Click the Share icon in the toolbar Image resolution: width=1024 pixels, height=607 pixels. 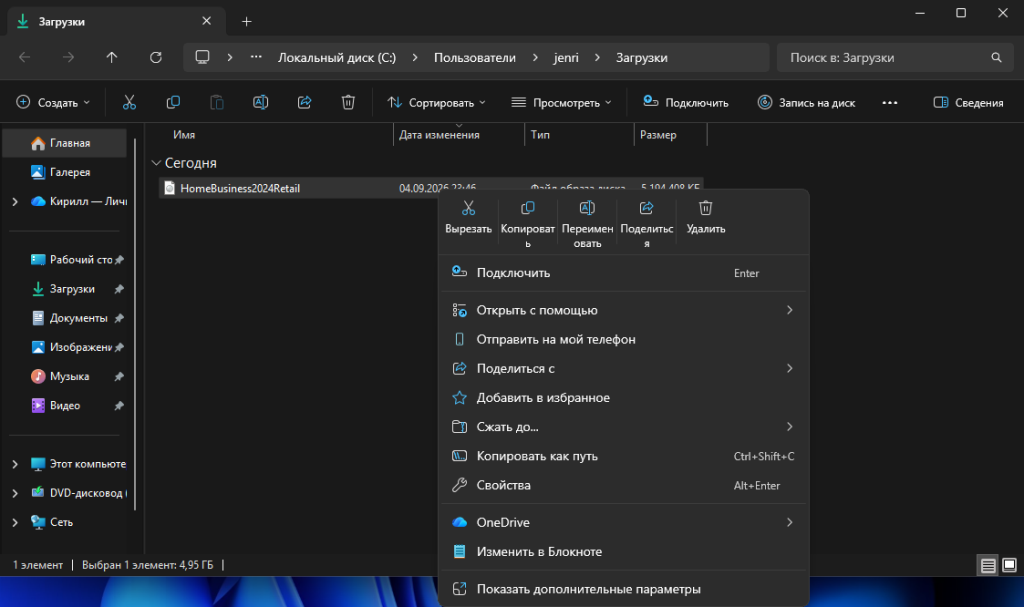[304, 103]
